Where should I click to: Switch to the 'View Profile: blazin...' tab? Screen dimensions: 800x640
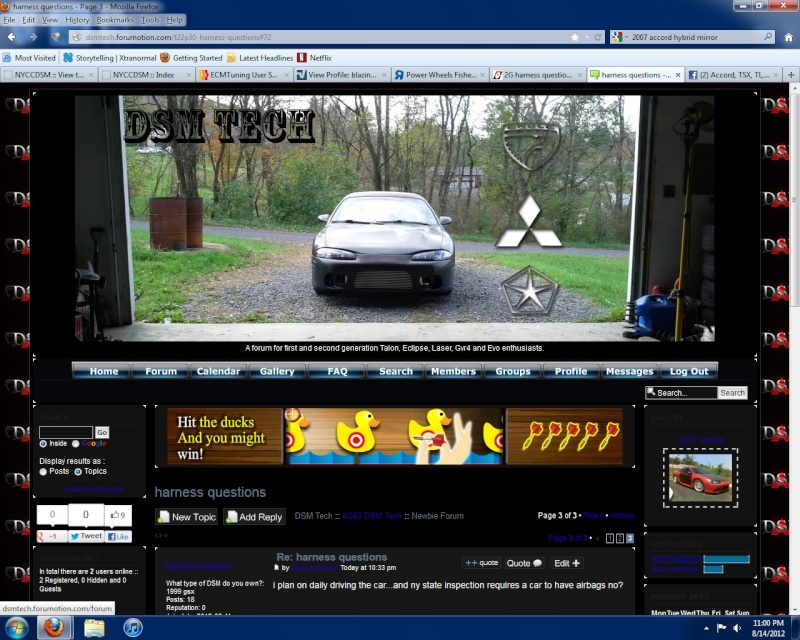pyautogui.click(x=342, y=75)
